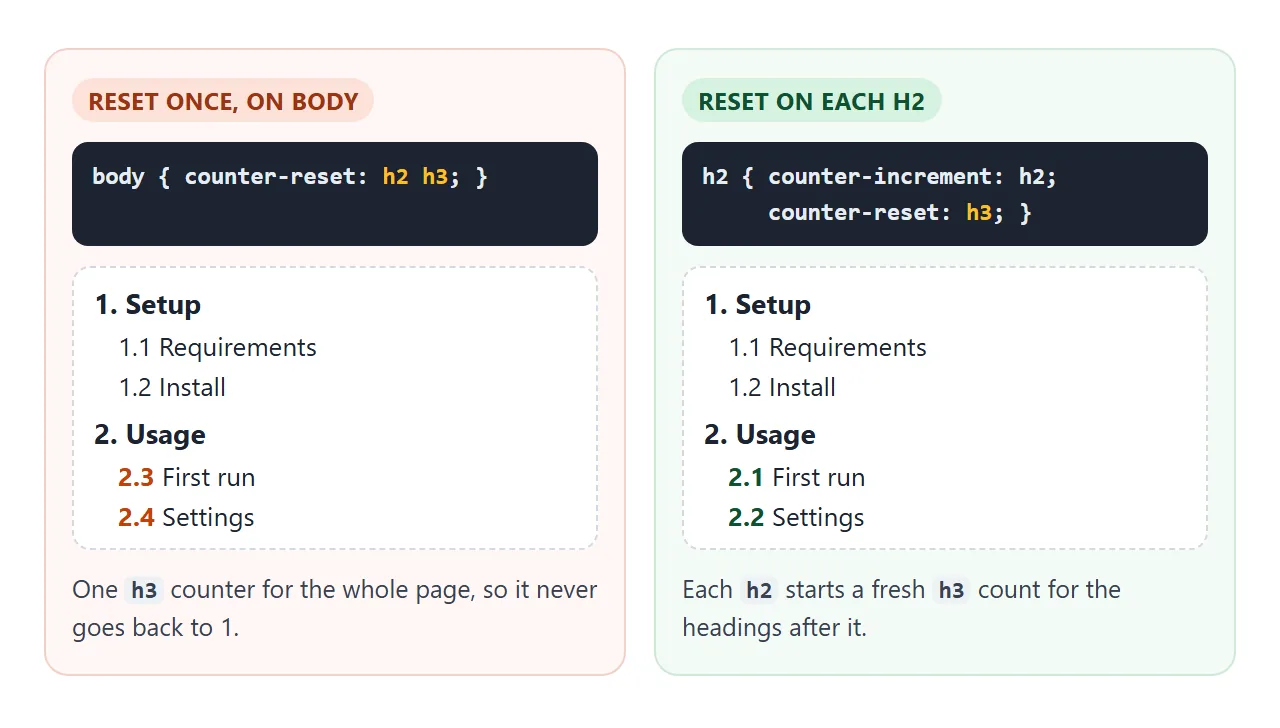Click the "h2 { counter-increment: h2;" code line
Viewport: 1280px width, 728px height.
coord(880,177)
